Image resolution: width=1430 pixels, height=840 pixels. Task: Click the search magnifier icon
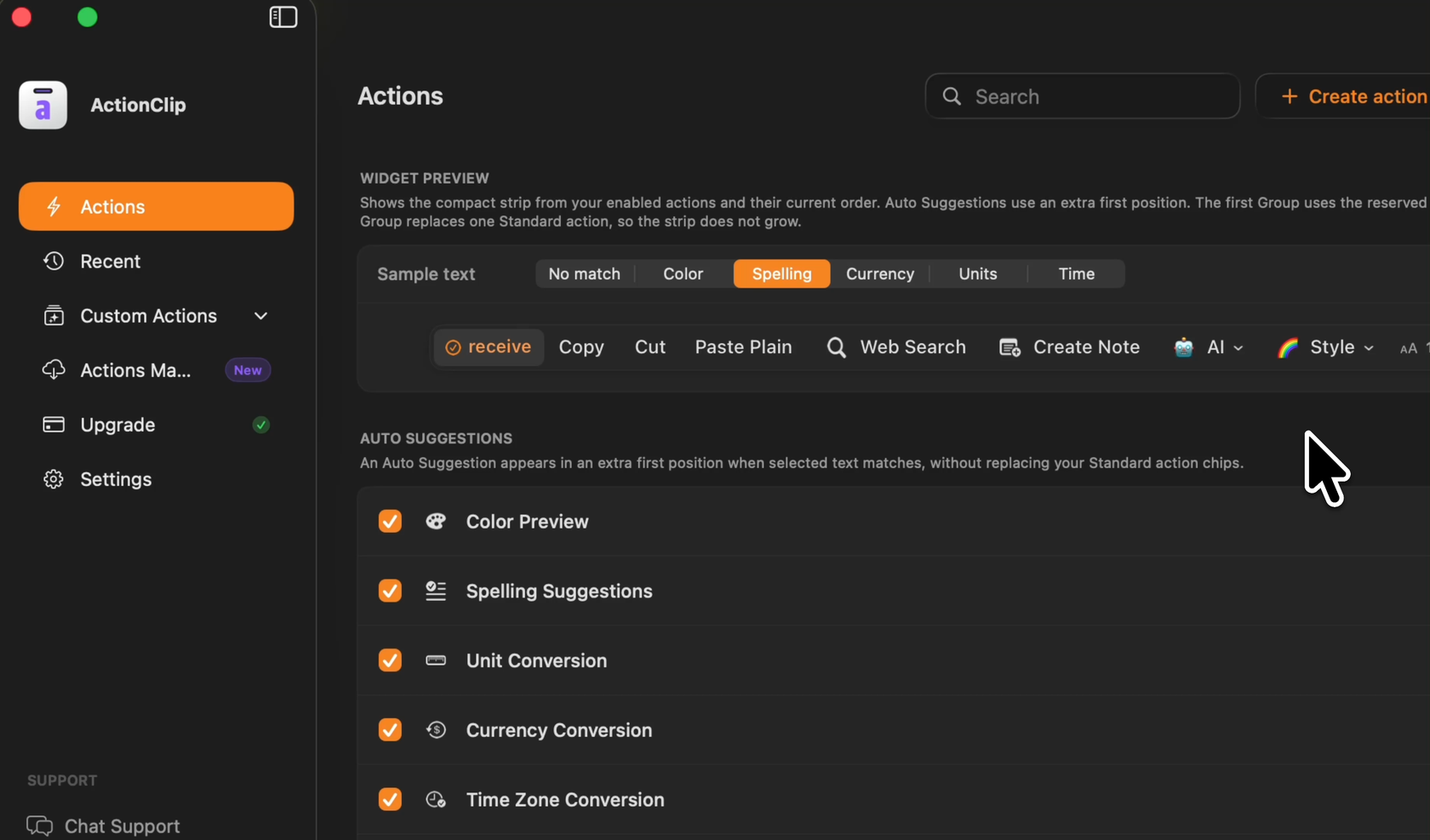(x=952, y=96)
